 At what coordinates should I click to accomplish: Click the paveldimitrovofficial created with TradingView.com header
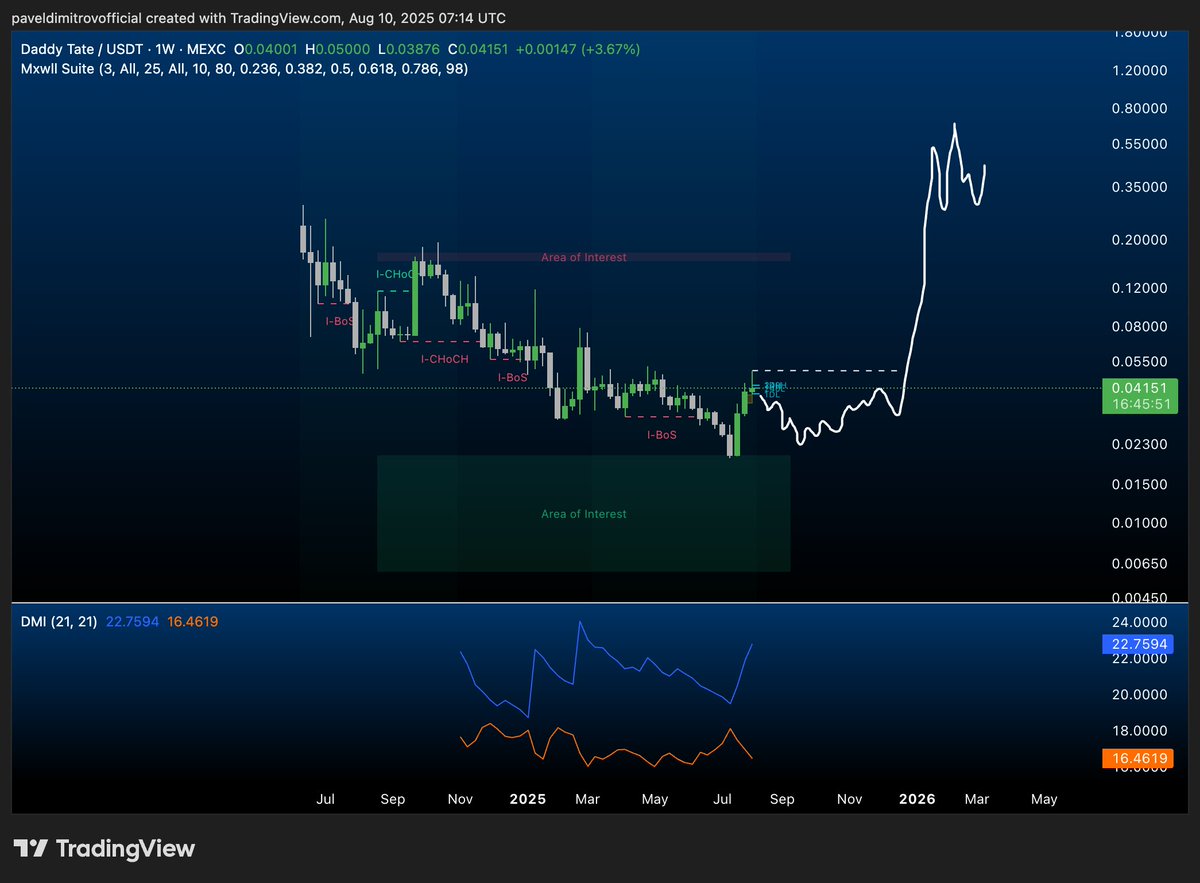[x=259, y=18]
